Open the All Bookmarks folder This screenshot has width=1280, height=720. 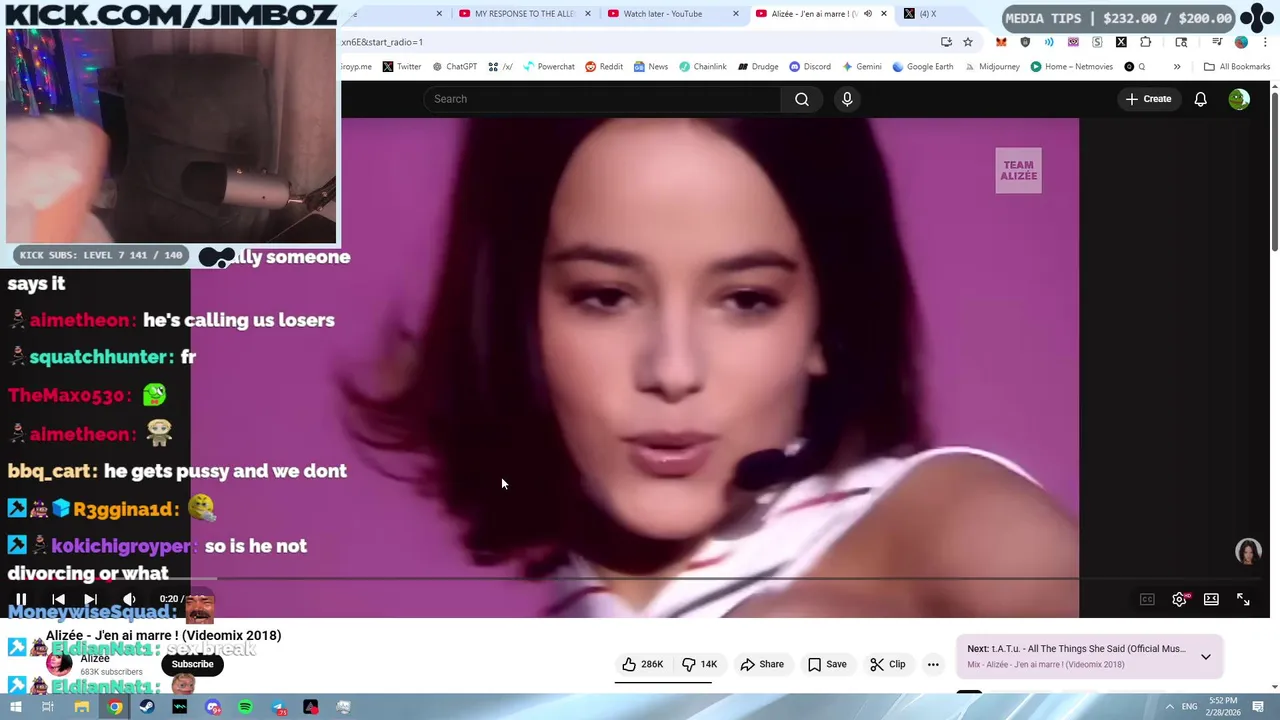1237,67
